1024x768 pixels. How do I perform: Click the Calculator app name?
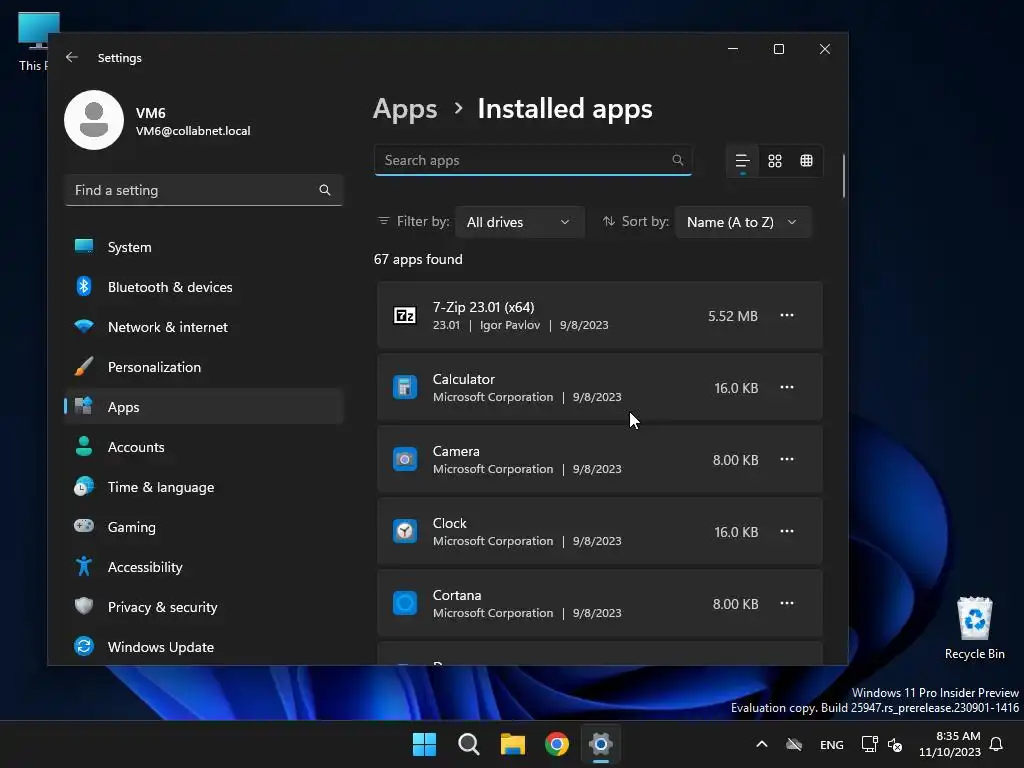click(464, 379)
